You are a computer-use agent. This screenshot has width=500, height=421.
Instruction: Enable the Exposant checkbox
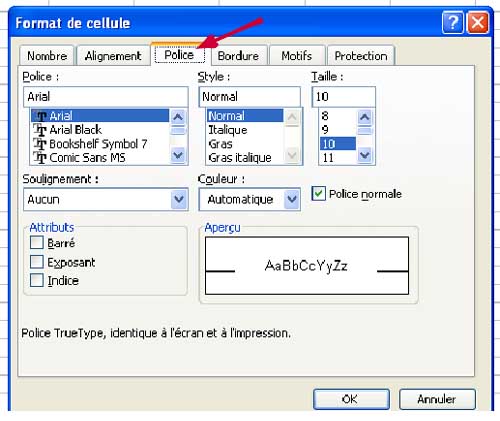pos(37,262)
